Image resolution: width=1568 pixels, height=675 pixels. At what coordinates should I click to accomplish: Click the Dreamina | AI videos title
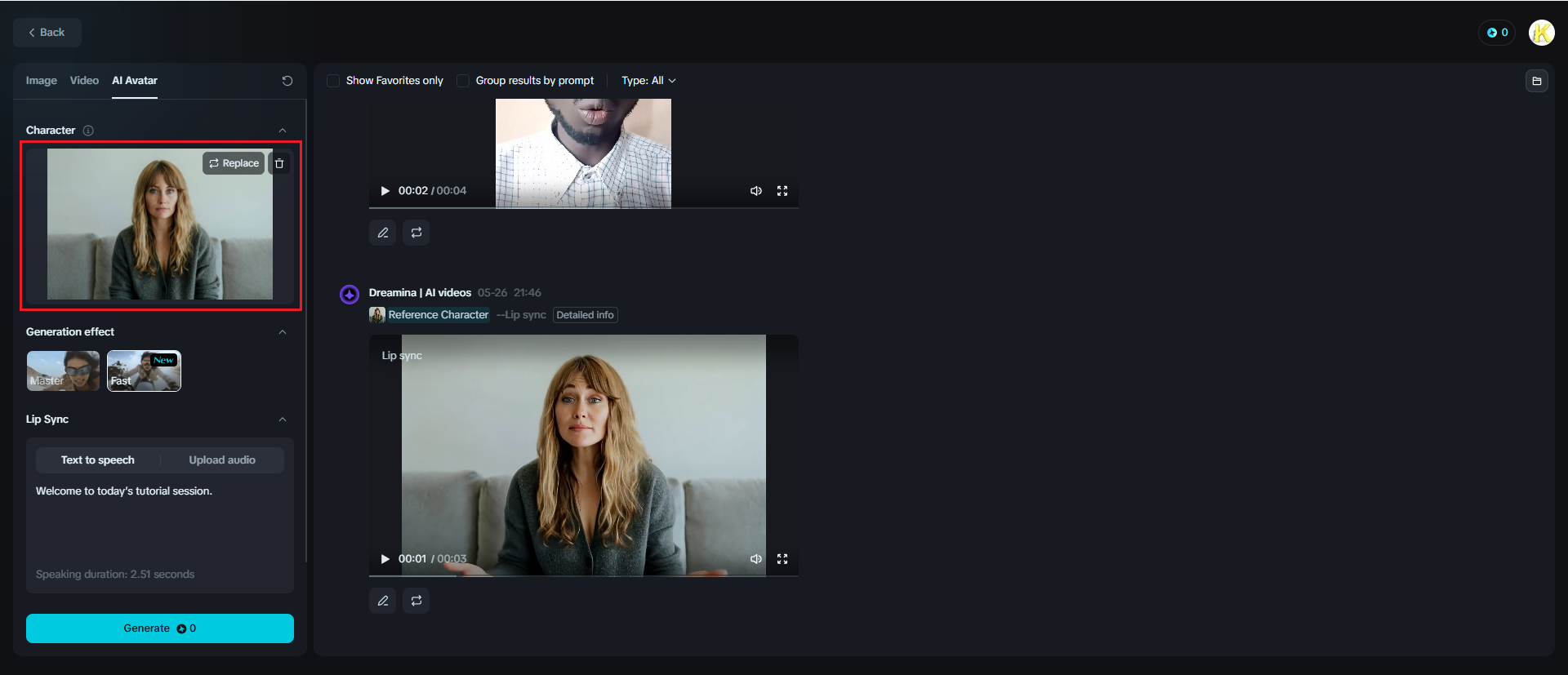coord(420,293)
